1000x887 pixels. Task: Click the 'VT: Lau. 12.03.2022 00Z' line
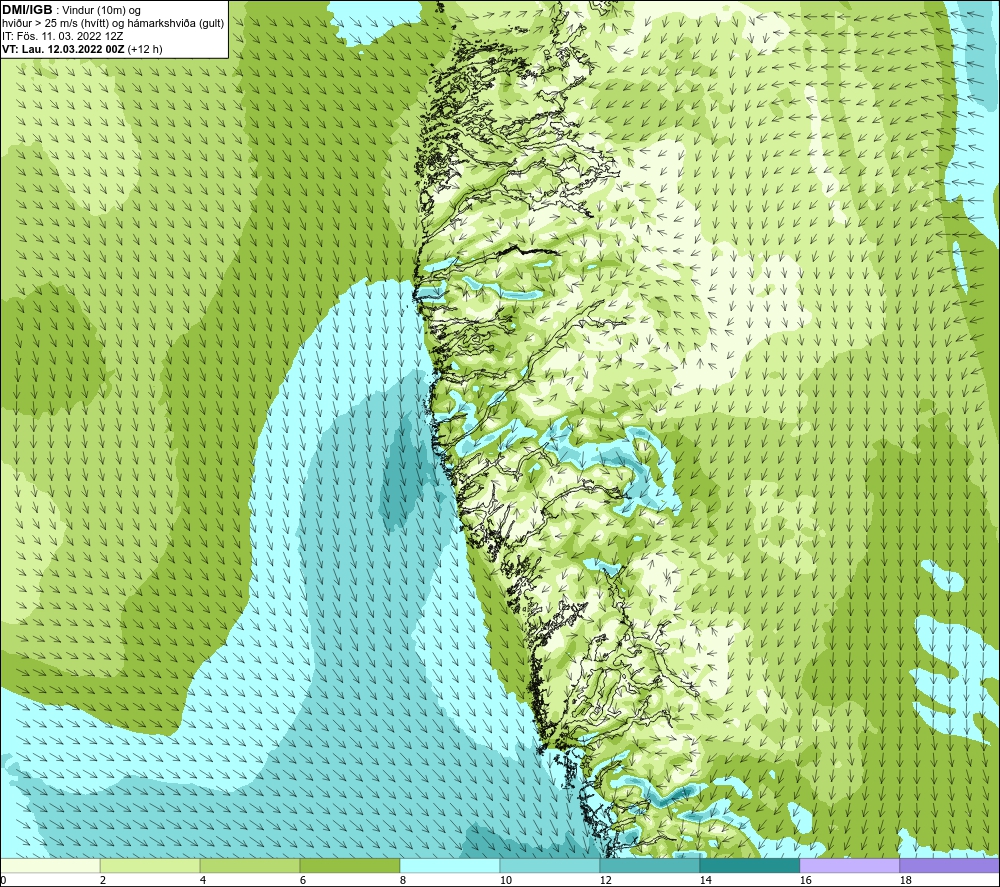(x=64, y=49)
